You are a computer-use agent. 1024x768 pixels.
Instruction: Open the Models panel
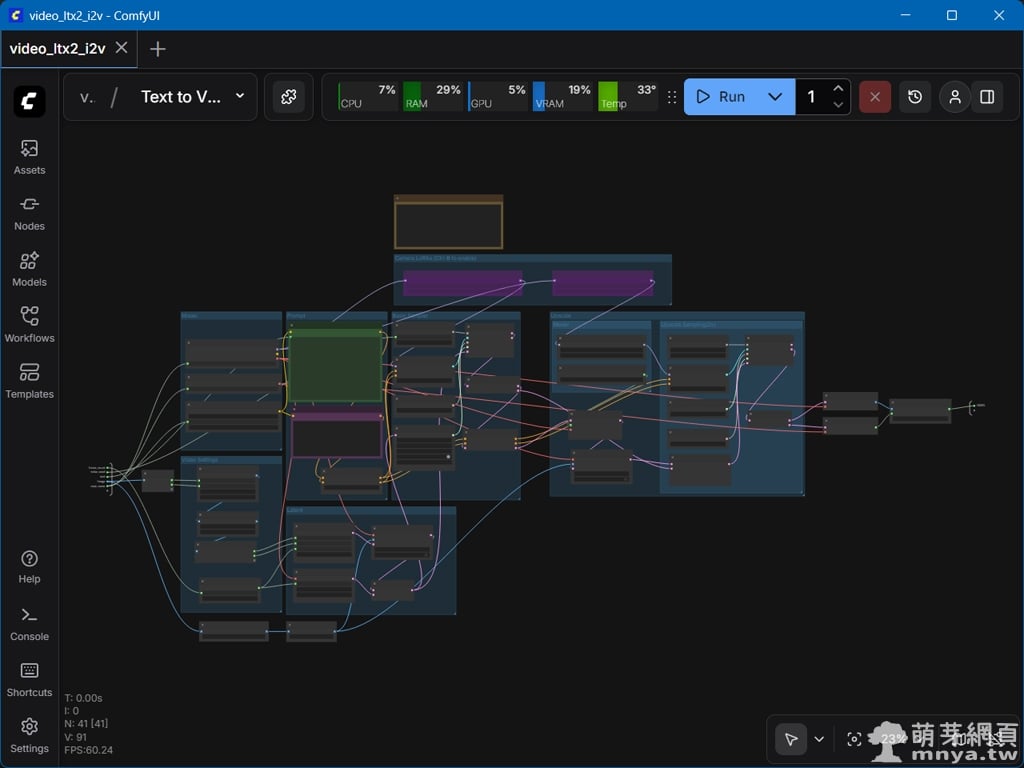[x=29, y=269]
